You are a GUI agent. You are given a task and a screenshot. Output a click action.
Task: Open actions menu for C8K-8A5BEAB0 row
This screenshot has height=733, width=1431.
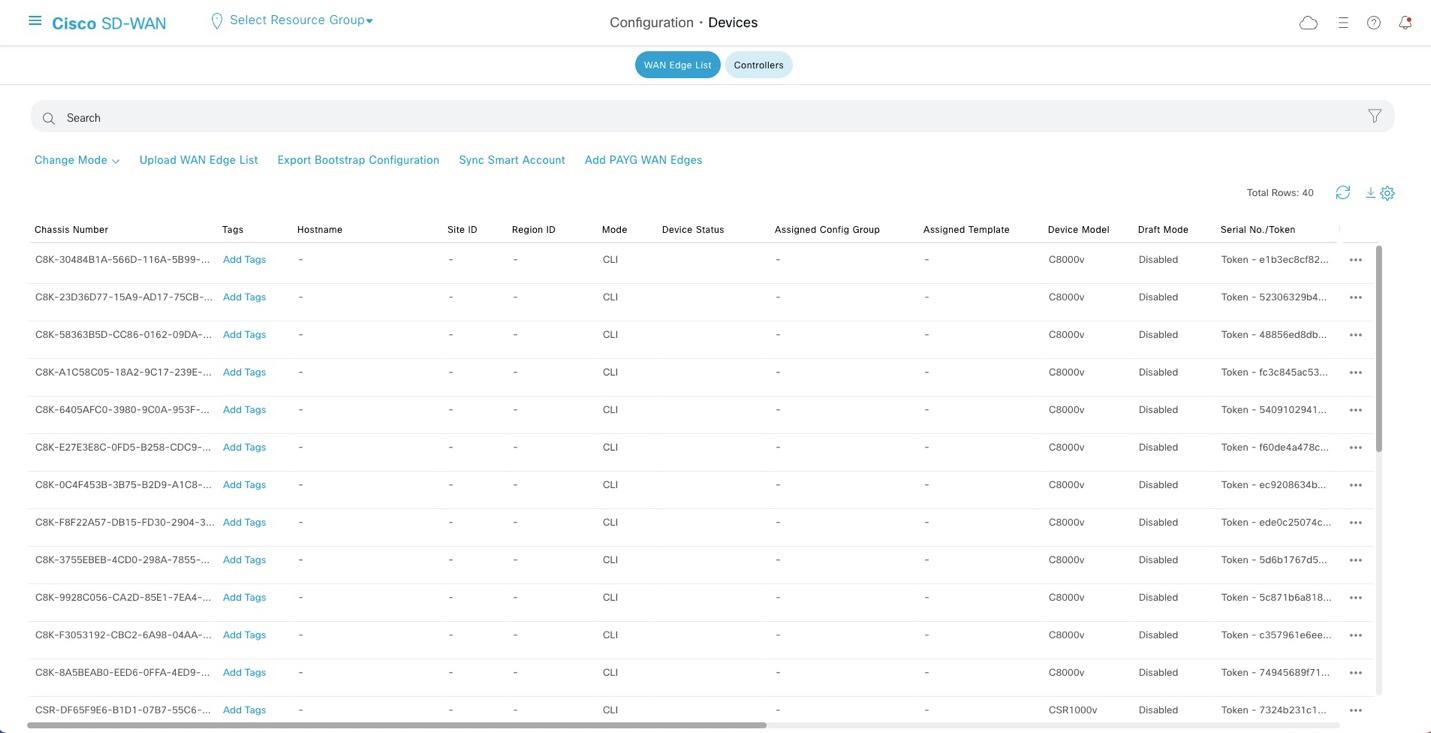click(x=1355, y=672)
